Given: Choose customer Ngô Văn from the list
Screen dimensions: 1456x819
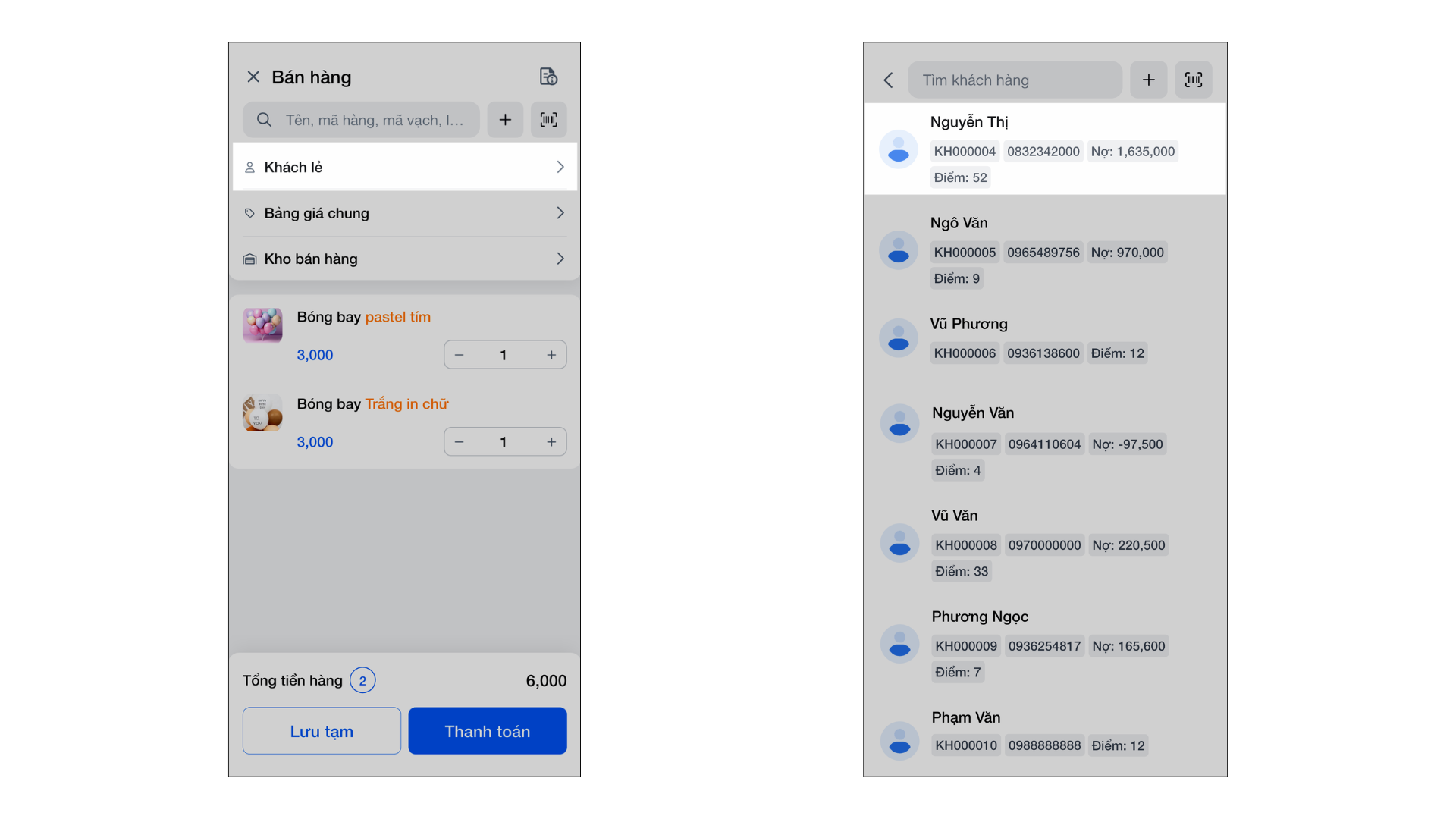Looking at the screenshot, I should pos(1044,249).
